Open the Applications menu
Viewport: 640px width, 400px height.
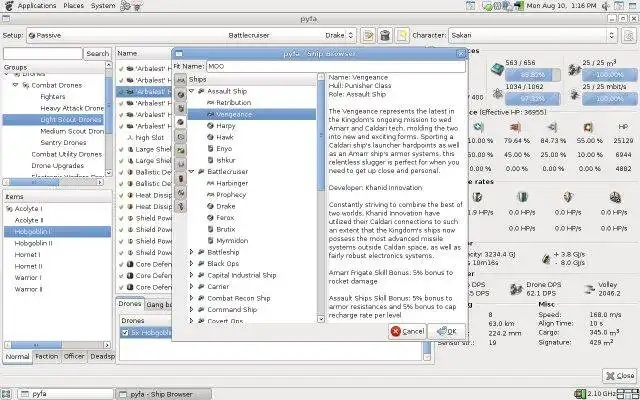tap(36, 6)
